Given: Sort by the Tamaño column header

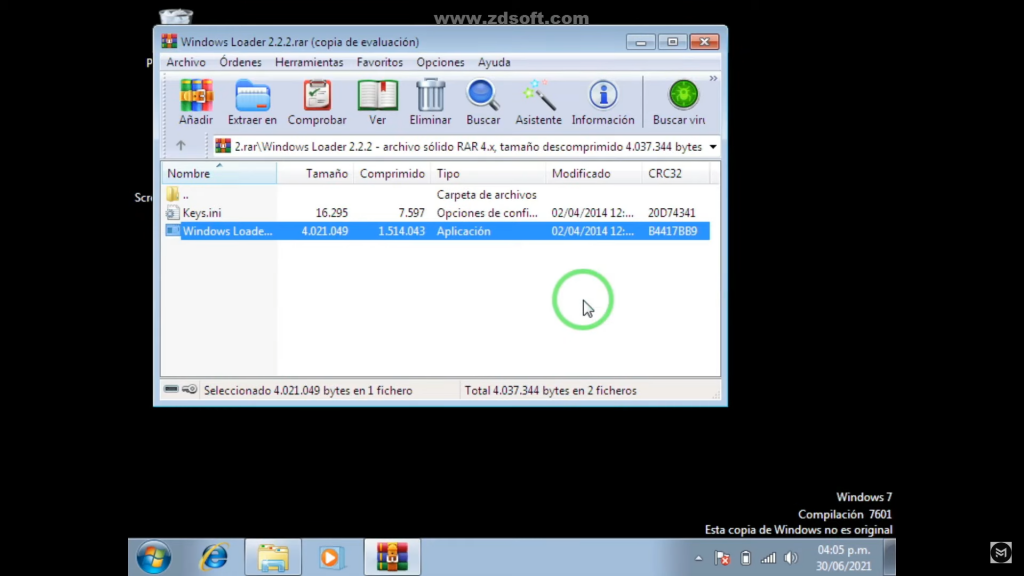Looking at the screenshot, I should (x=315, y=173).
